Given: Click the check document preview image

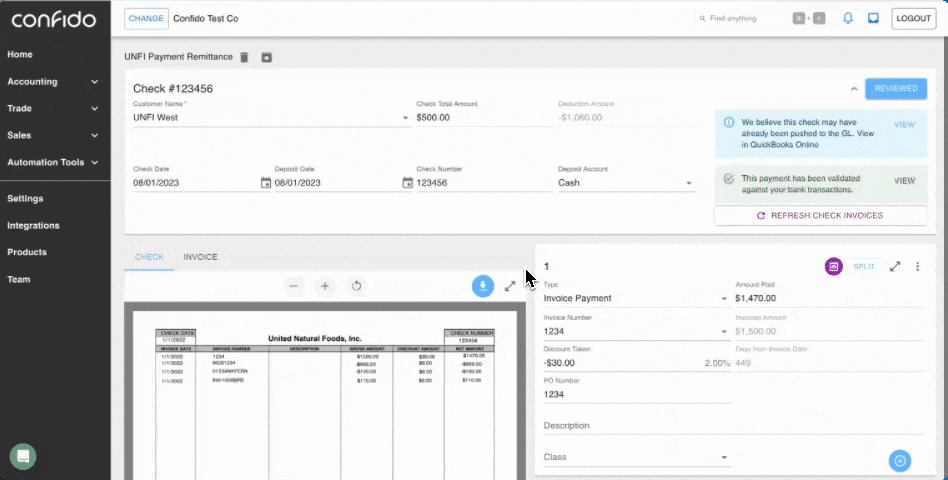Looking at the screenshot, I should (x=325, y=395).
